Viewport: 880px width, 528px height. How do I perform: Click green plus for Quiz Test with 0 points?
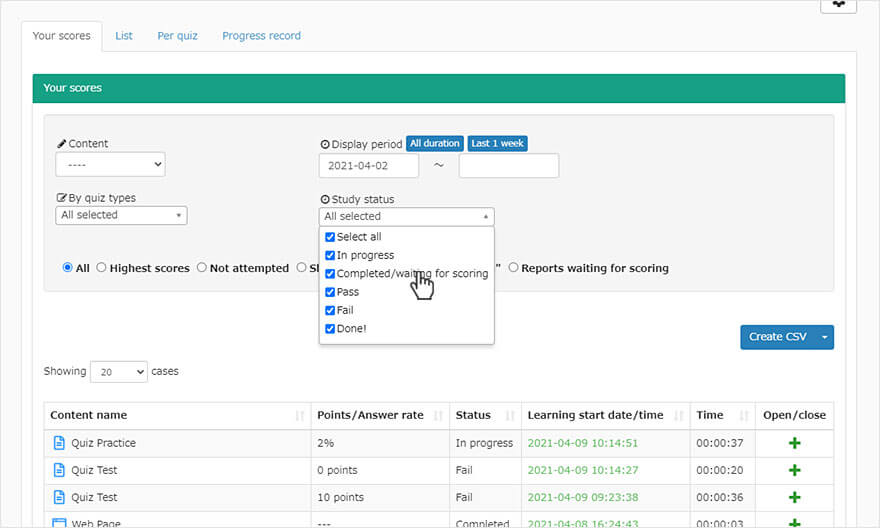point(795,470)
